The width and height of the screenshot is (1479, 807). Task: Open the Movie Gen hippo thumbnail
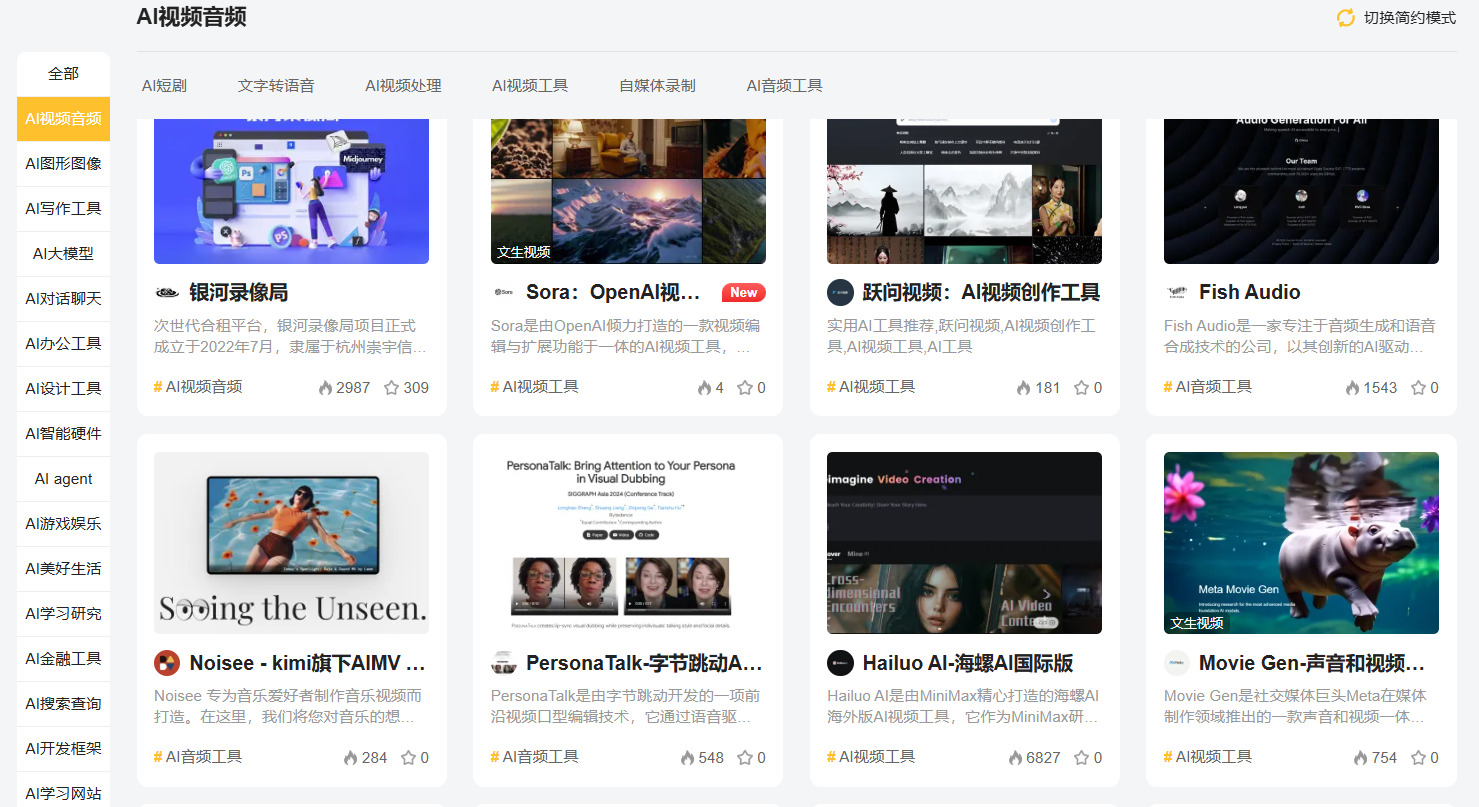1301,543
